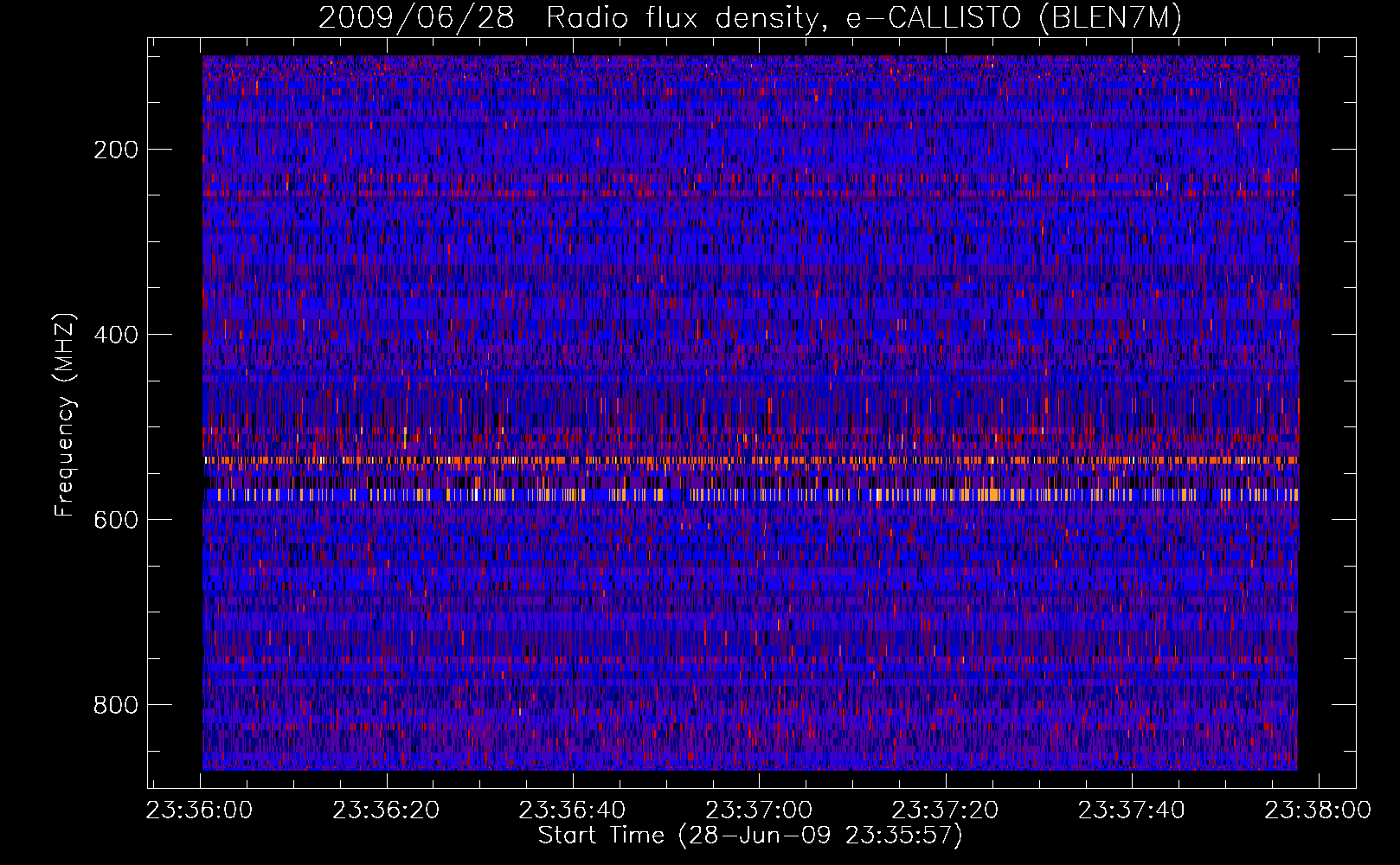
Task: Click the 200 frequency tick label
Action: coord(116,150)
